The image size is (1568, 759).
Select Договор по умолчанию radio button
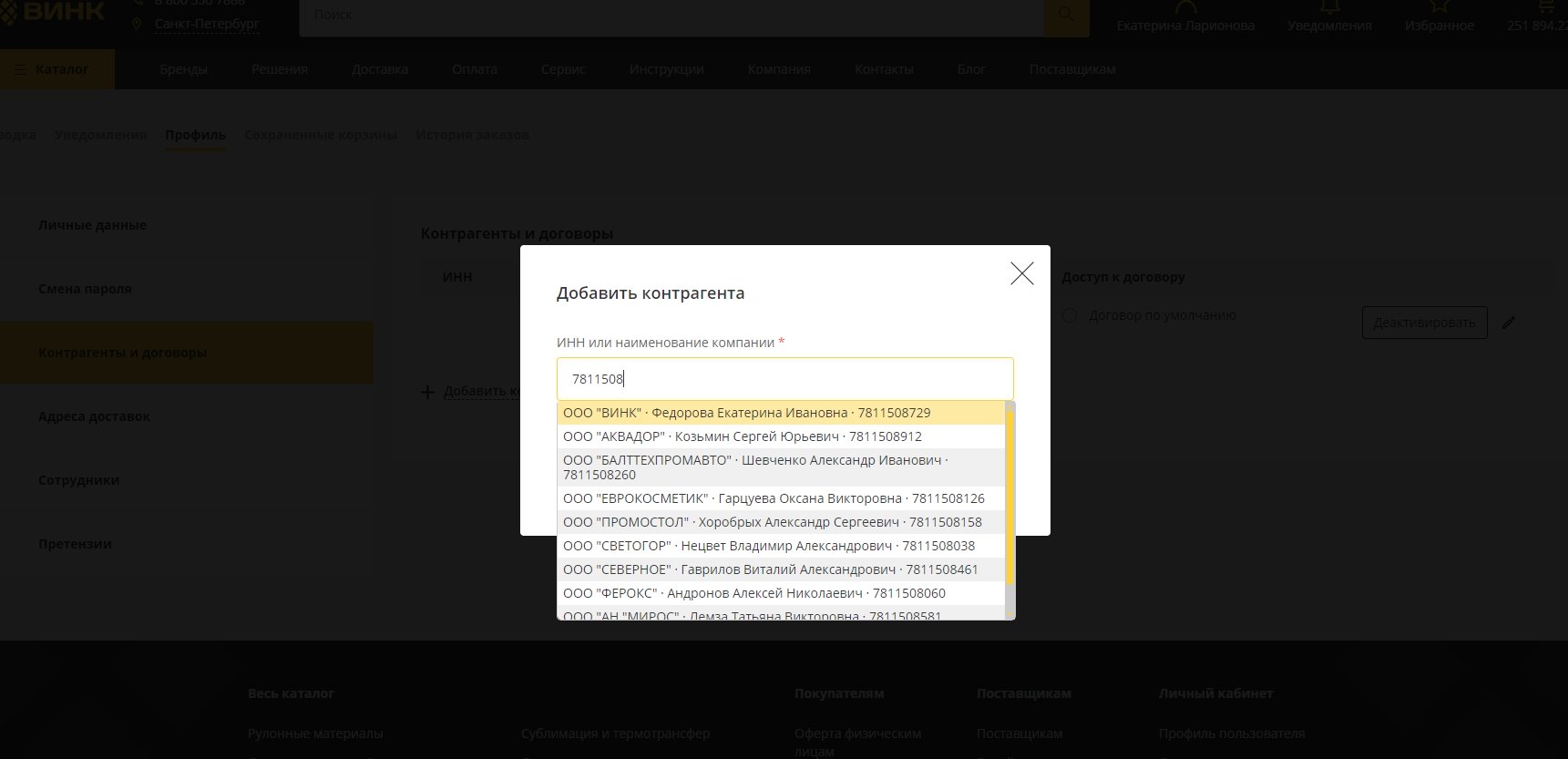(x=1070, y=315)
